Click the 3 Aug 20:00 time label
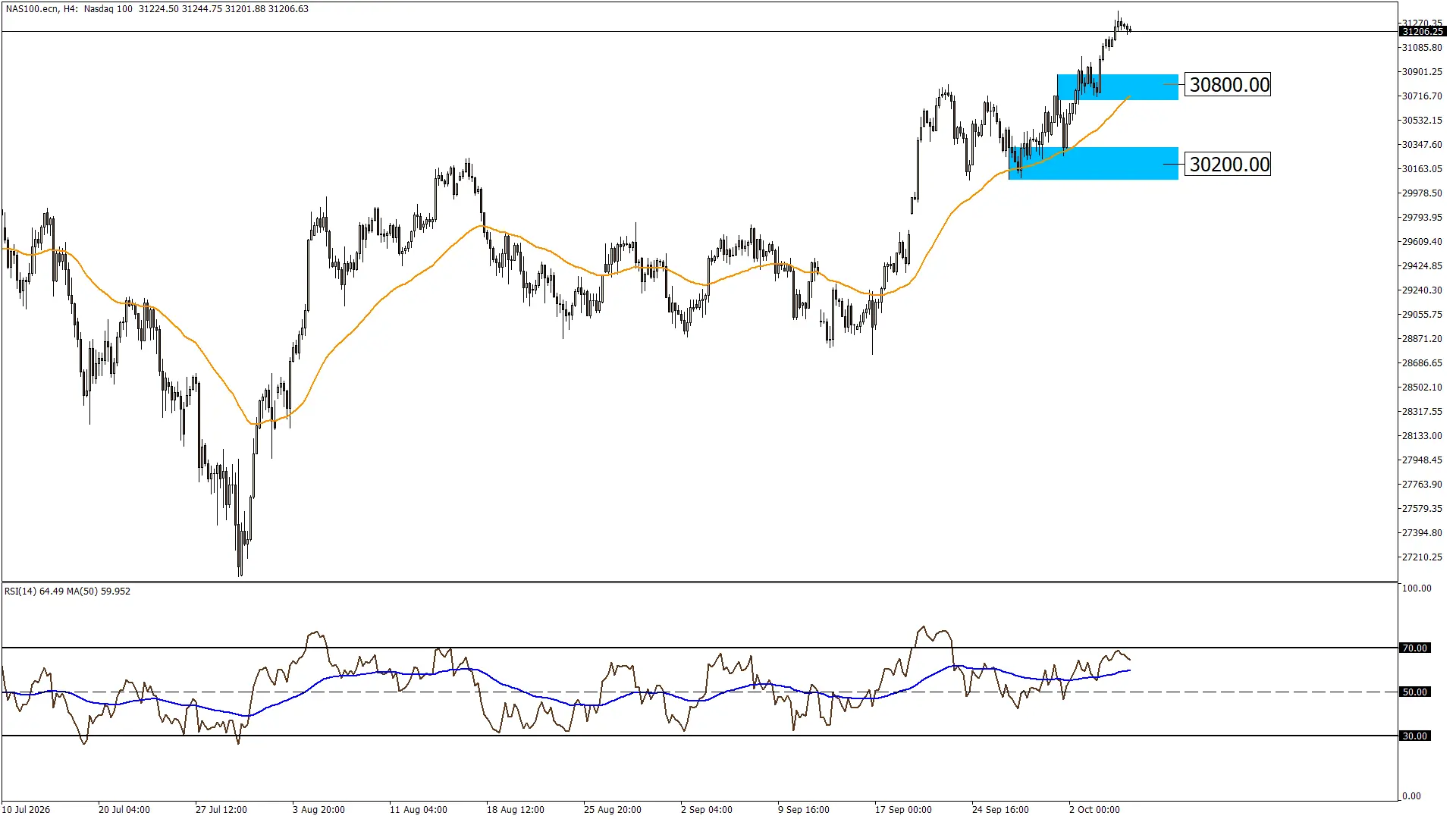 click(x=318, y=809)
